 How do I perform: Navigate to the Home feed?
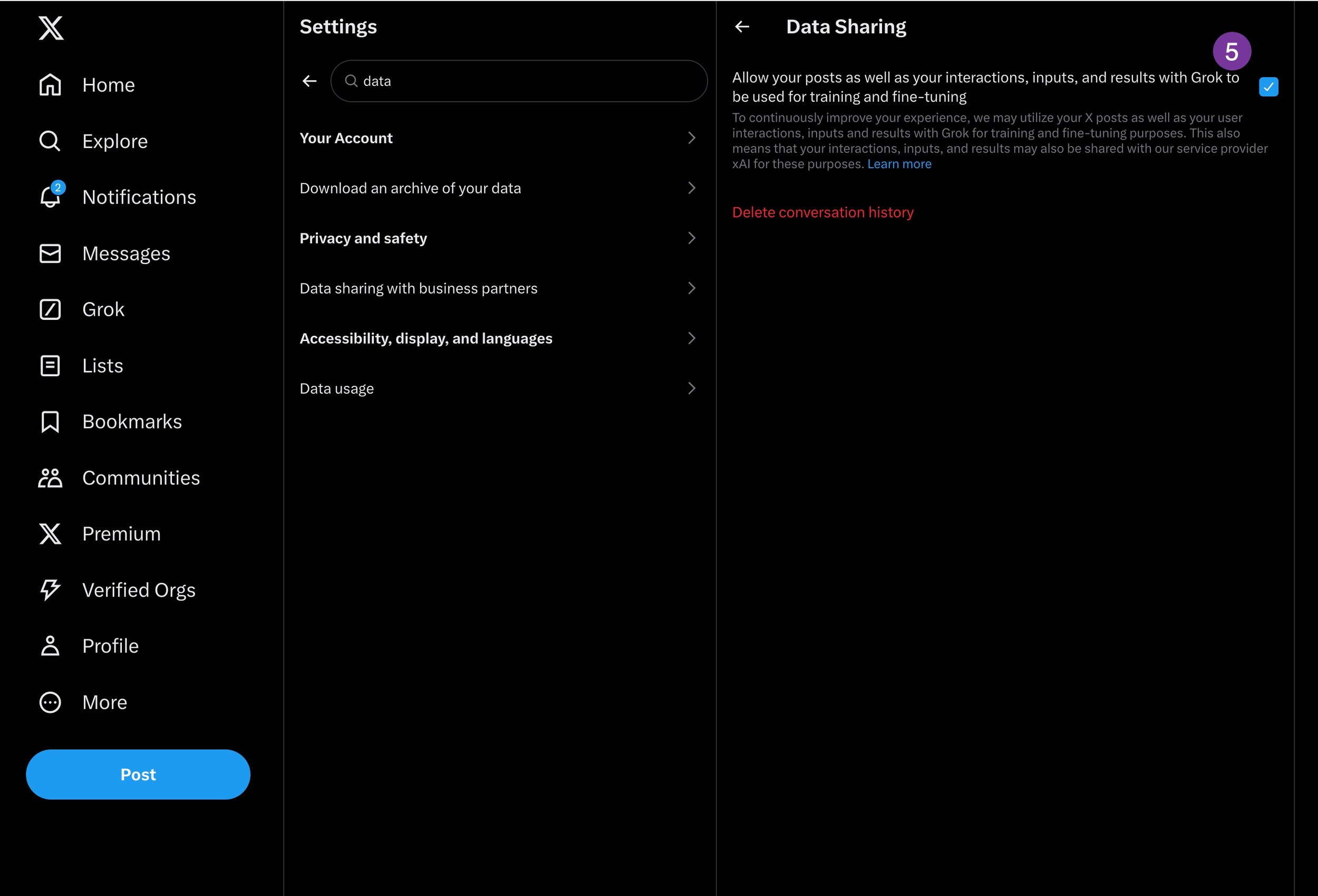pyautogui.click(x=108, y=84)
